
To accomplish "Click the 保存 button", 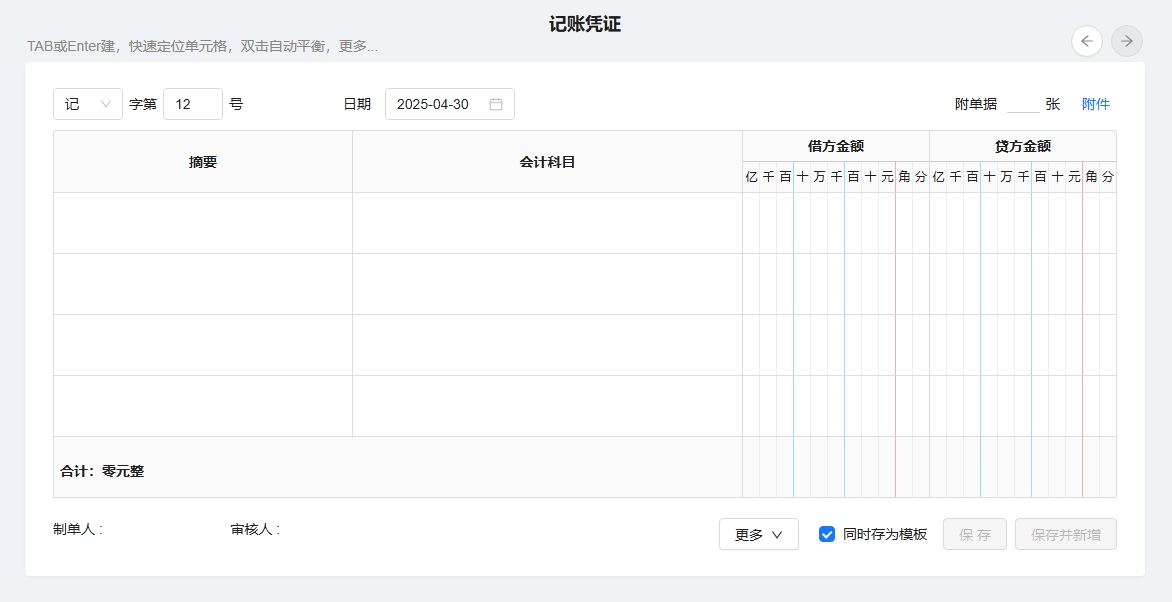I will (x=975, y=534).
